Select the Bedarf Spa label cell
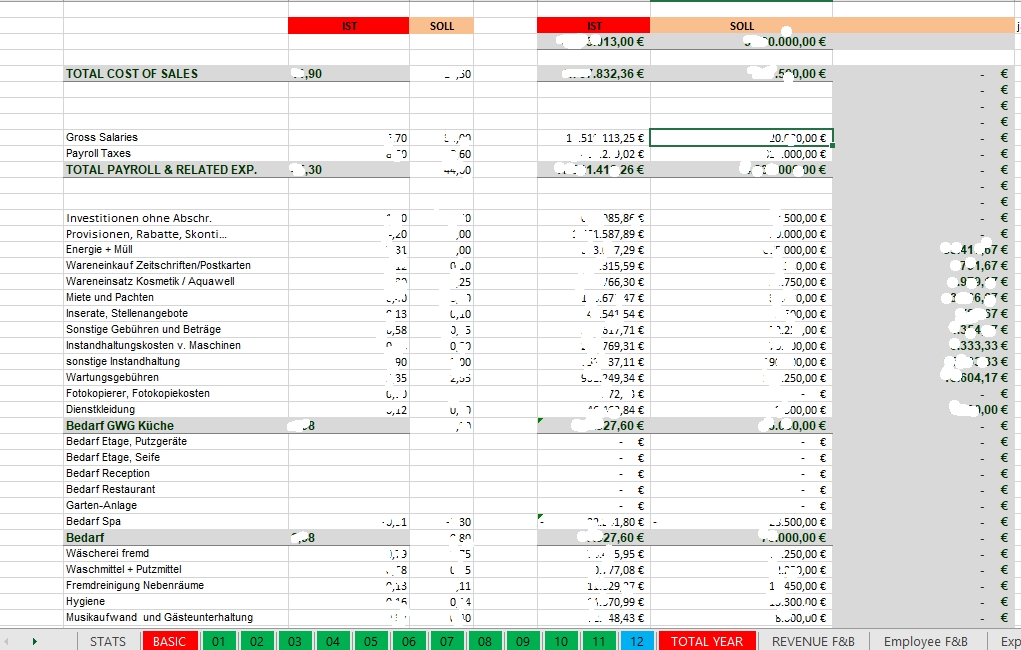This screenshot has height=650, width=1021. click(x=95, y=522)
